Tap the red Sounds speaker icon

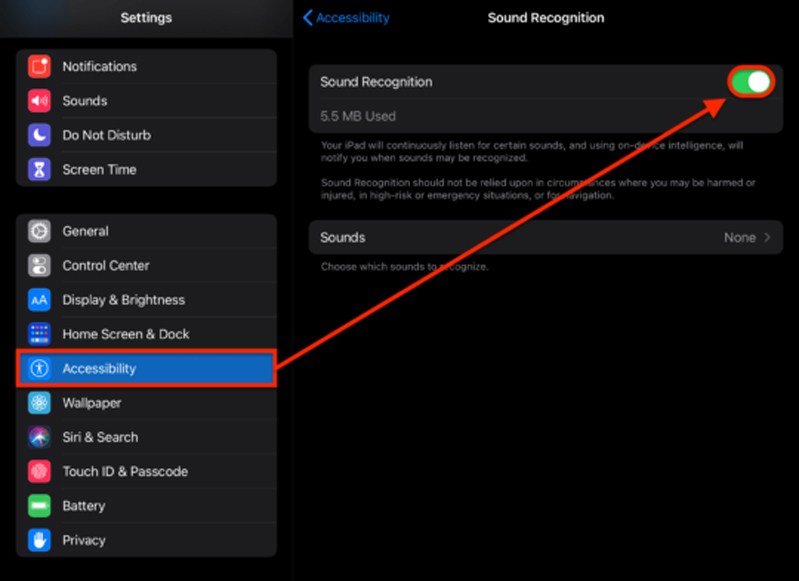pos(39,101)
